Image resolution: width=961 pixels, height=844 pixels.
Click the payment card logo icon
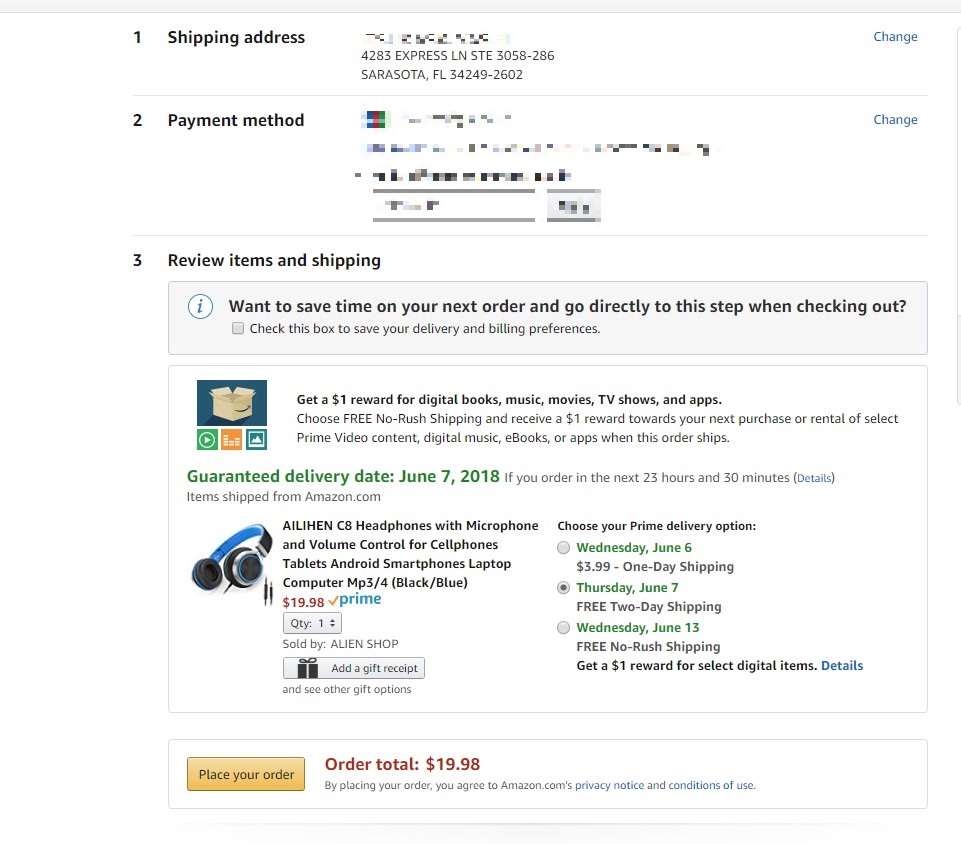point(376,119)
